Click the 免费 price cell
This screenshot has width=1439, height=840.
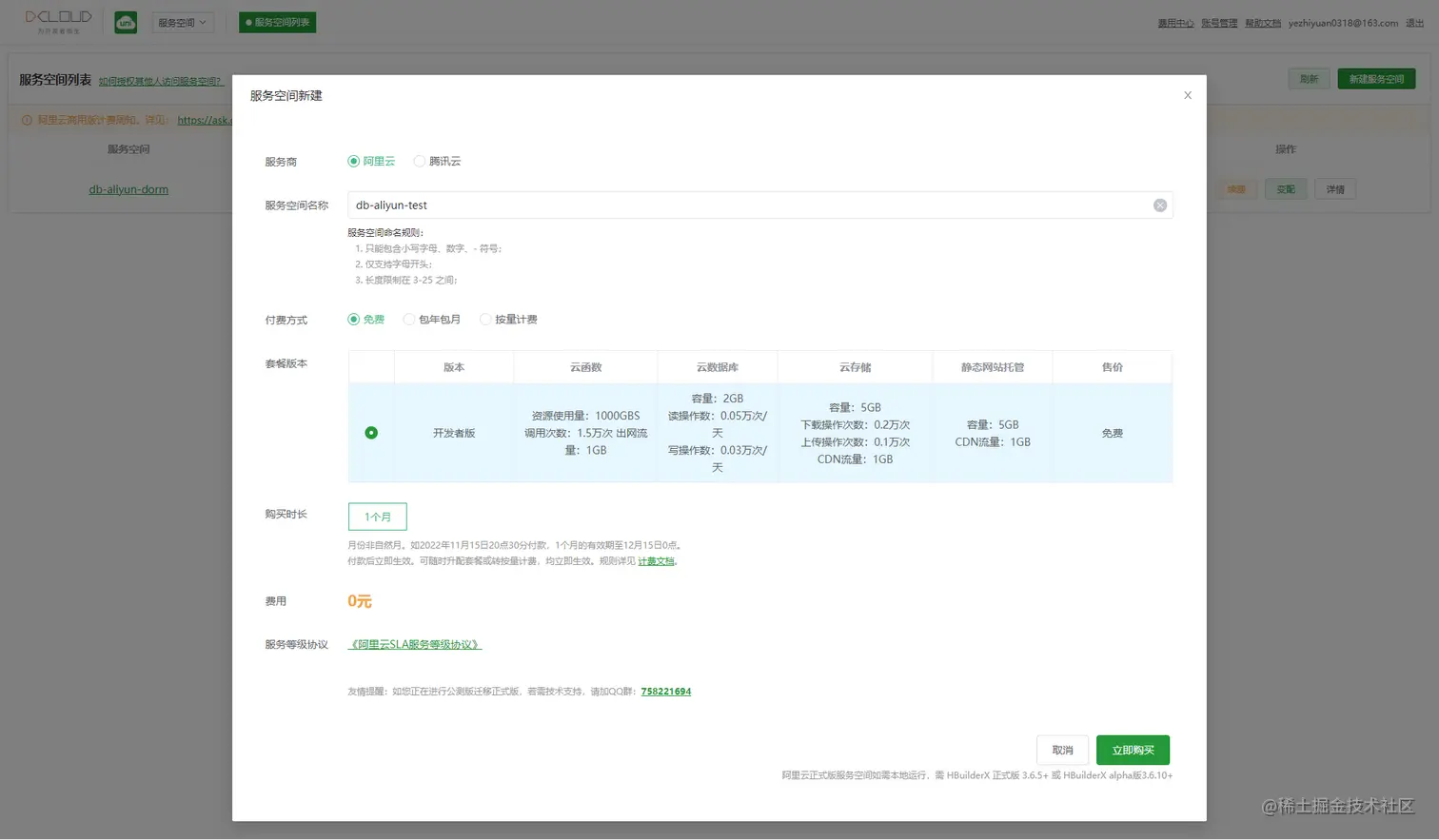1113,433
